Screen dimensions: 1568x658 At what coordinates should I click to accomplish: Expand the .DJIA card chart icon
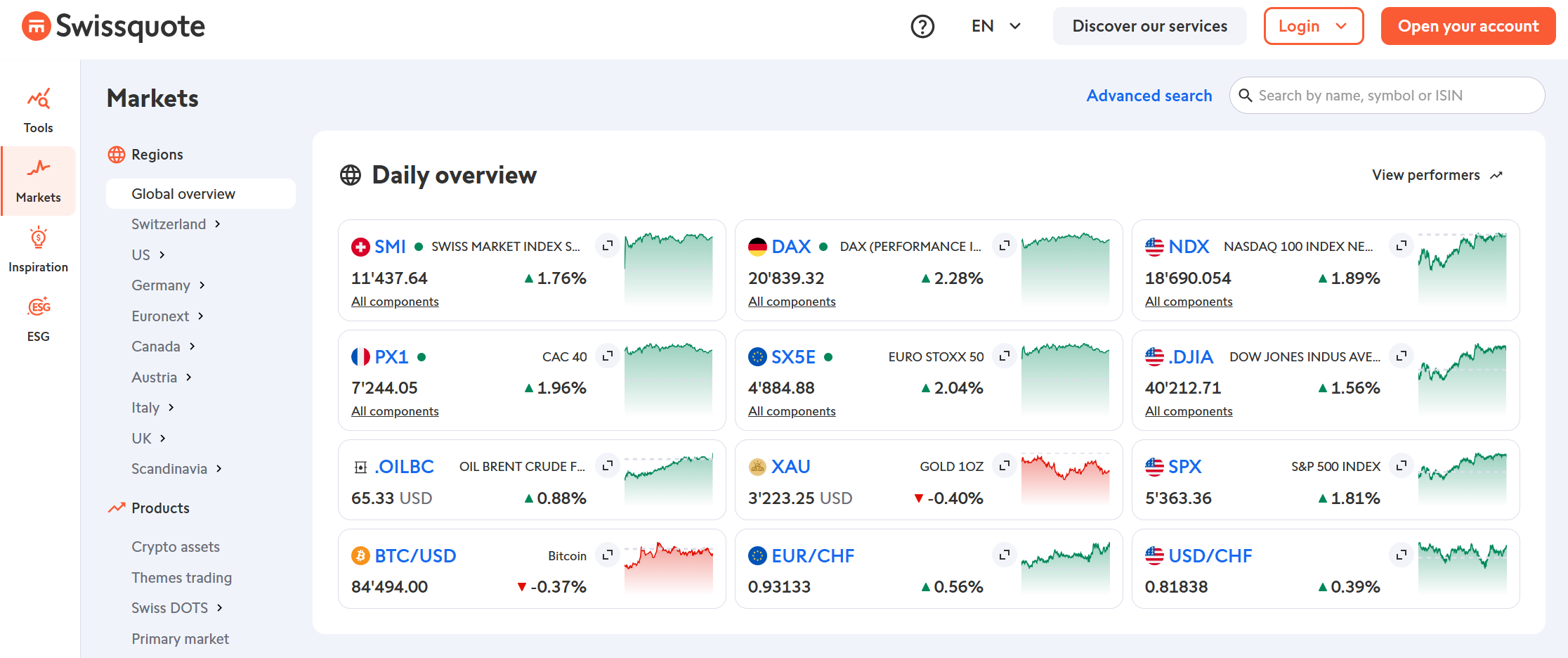coord(1402,356)
